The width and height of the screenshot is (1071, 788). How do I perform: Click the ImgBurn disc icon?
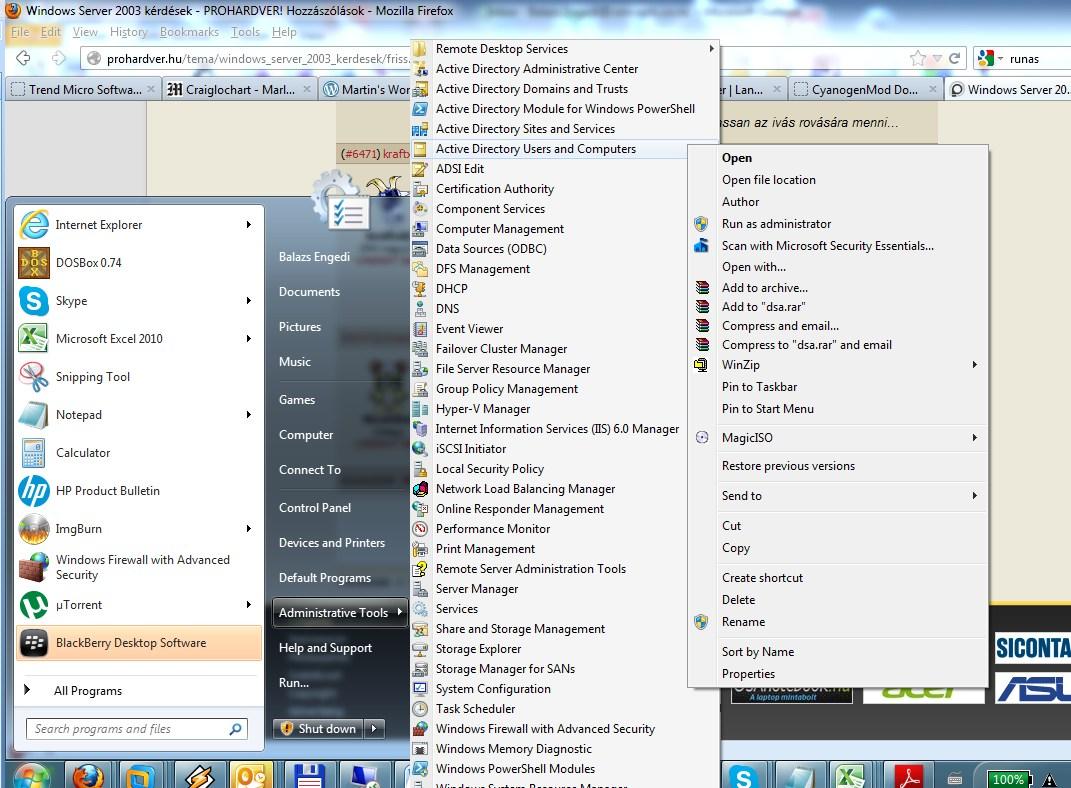coord(34,529)
